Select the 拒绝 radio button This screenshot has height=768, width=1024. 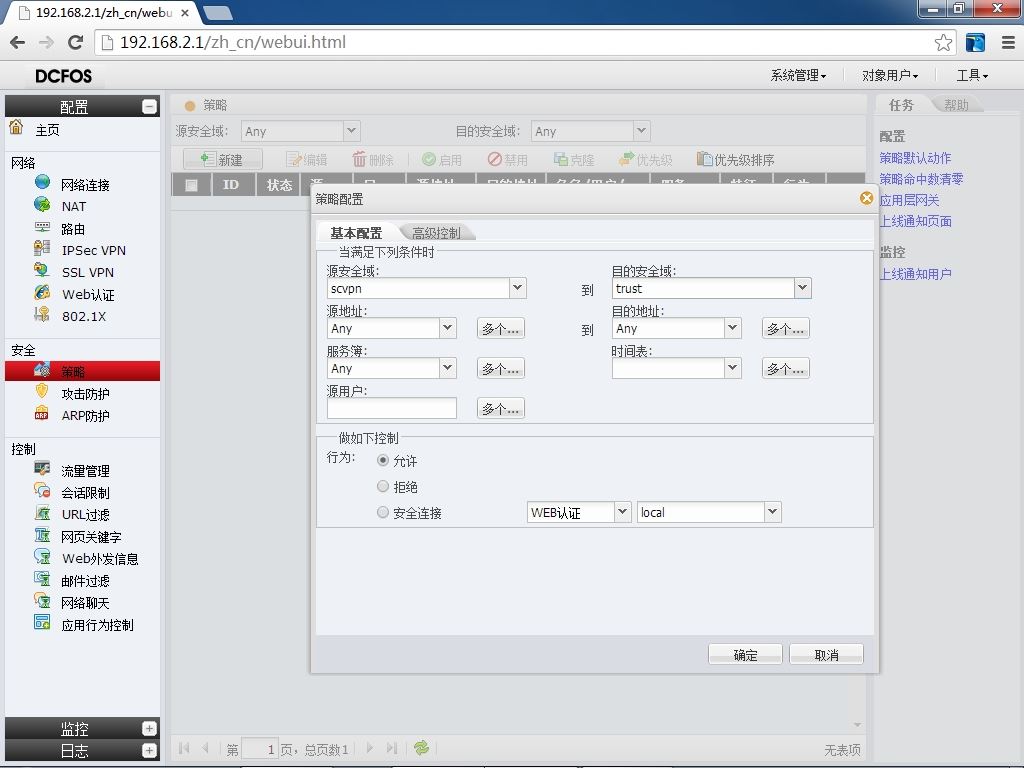[x=383, y=487]
